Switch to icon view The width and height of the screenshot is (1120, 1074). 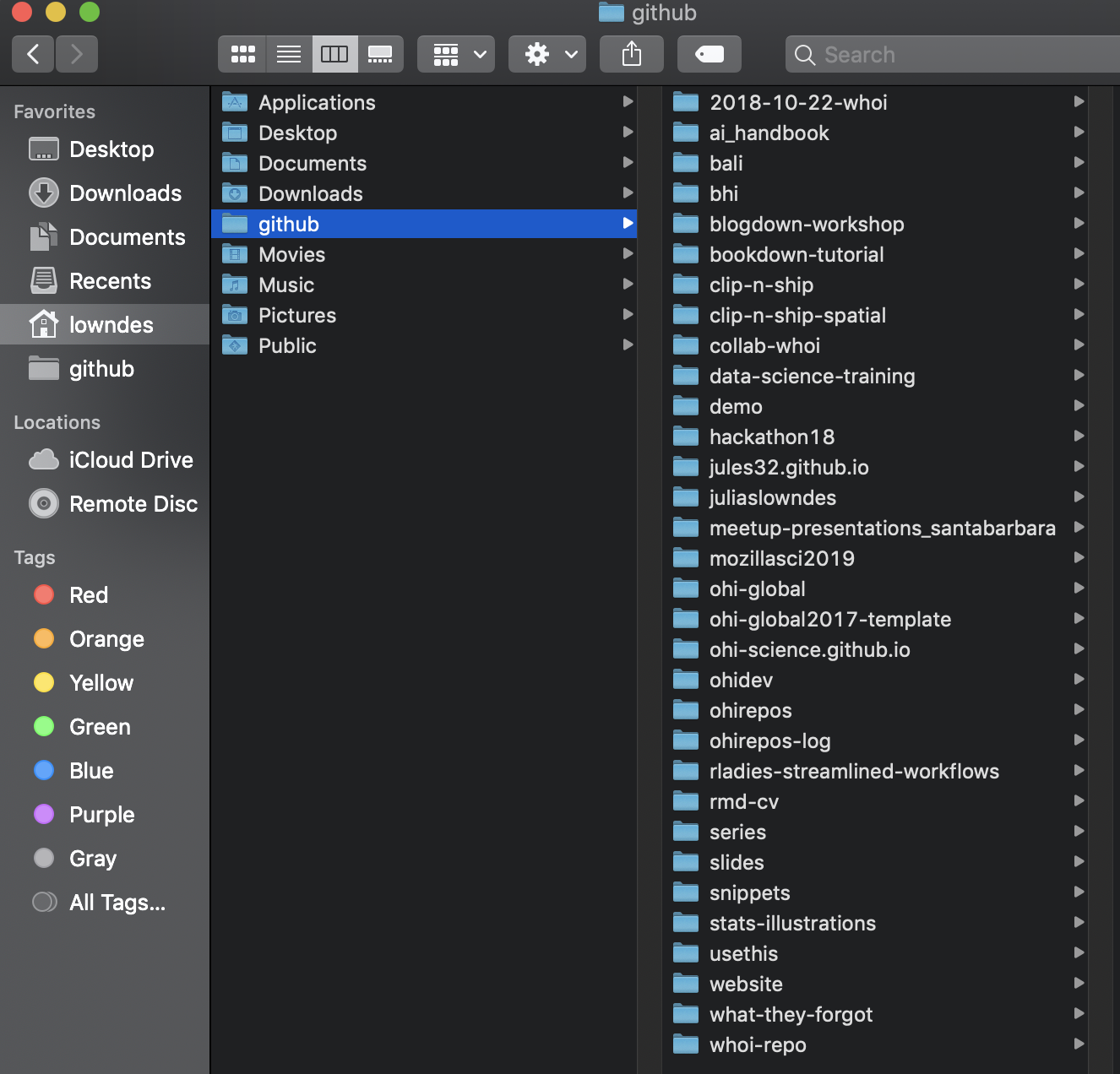tap(242, 55)
